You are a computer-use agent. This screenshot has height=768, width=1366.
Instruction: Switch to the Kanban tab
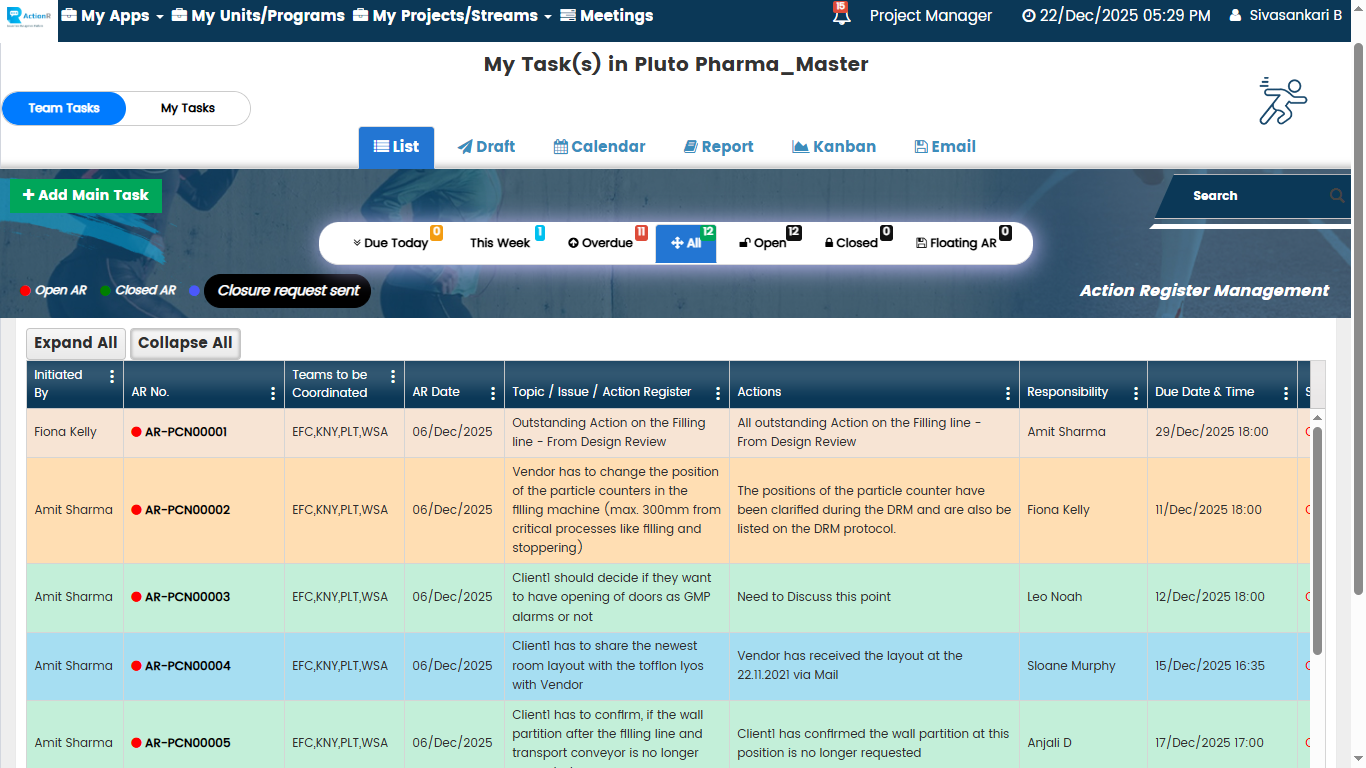[834, 147]
